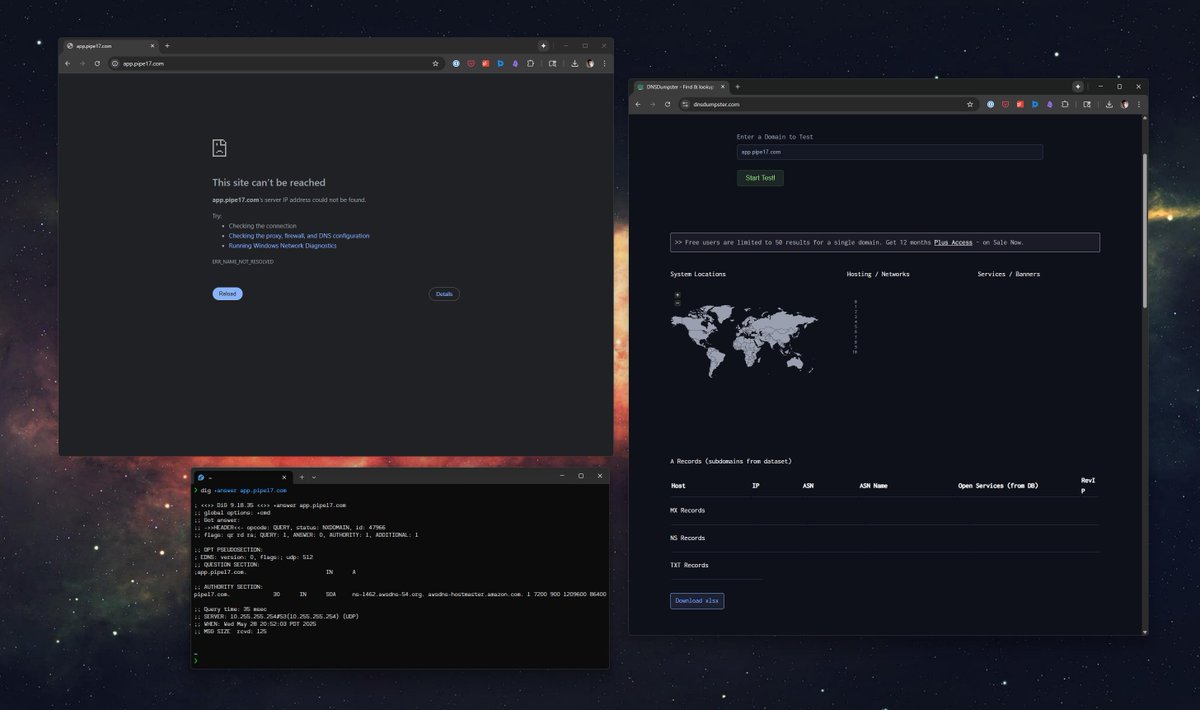This screenshot has height=710, width=1200.
Task: Click the world map under System Locations
Action: [744, 340]
